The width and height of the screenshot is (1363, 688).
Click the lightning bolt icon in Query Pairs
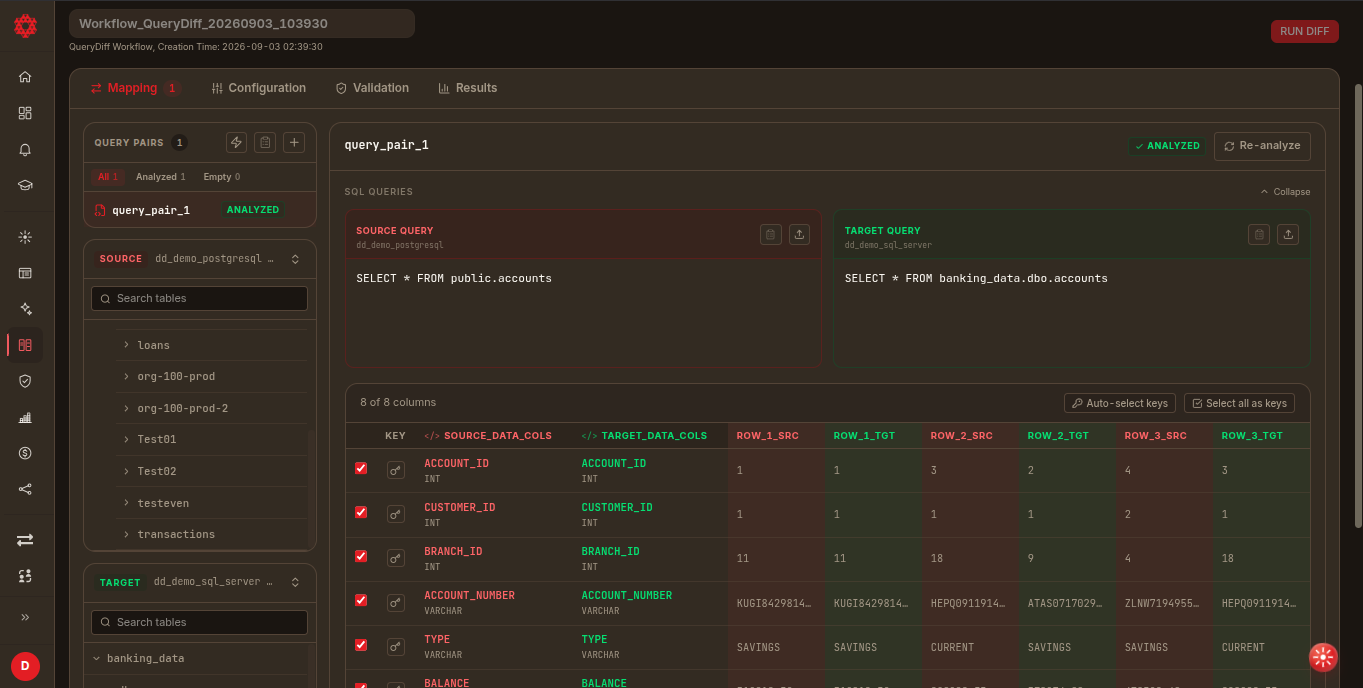(x=236, y=143)
